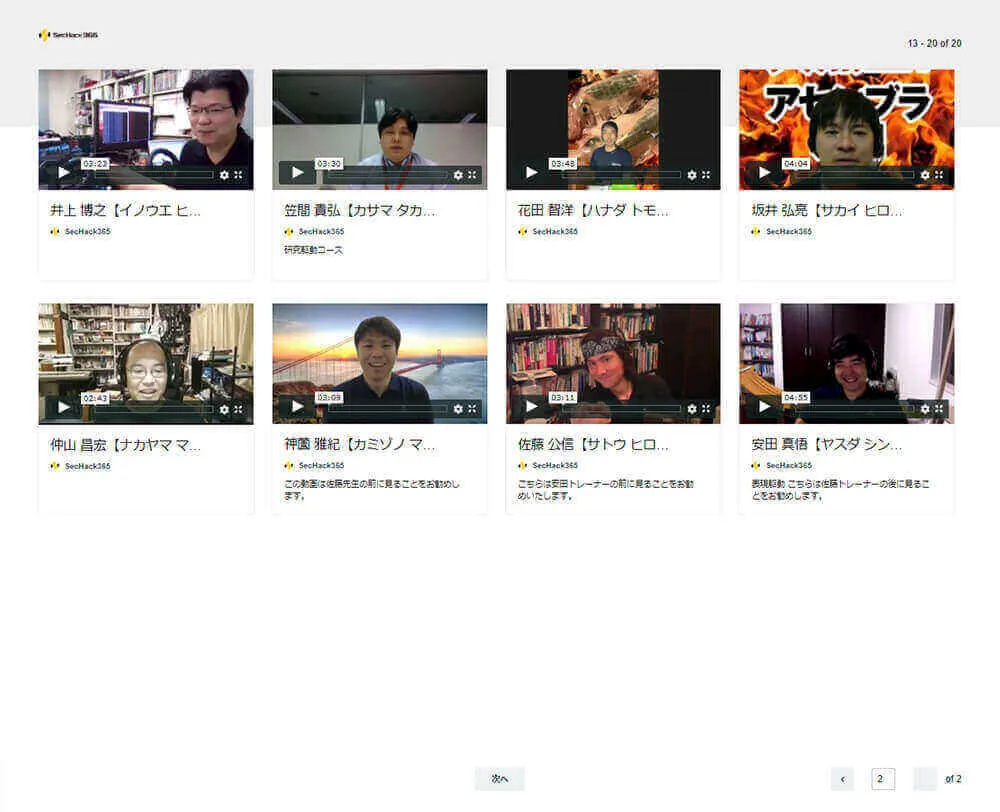1000x812 pixels.
Task: Click description under 佐藤 公信 card
Action: (x=606, y=490)
